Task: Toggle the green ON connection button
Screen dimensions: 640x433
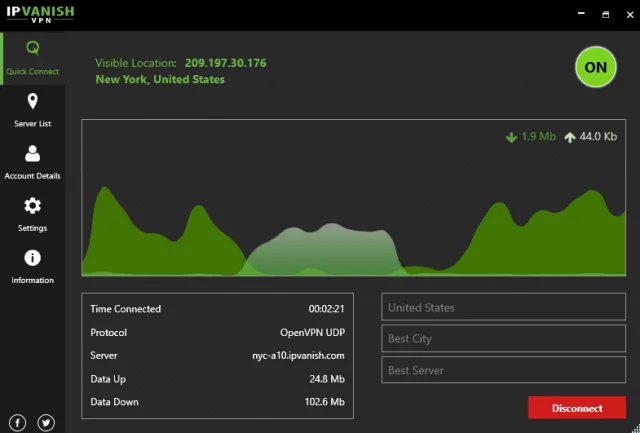Action: 596,67
